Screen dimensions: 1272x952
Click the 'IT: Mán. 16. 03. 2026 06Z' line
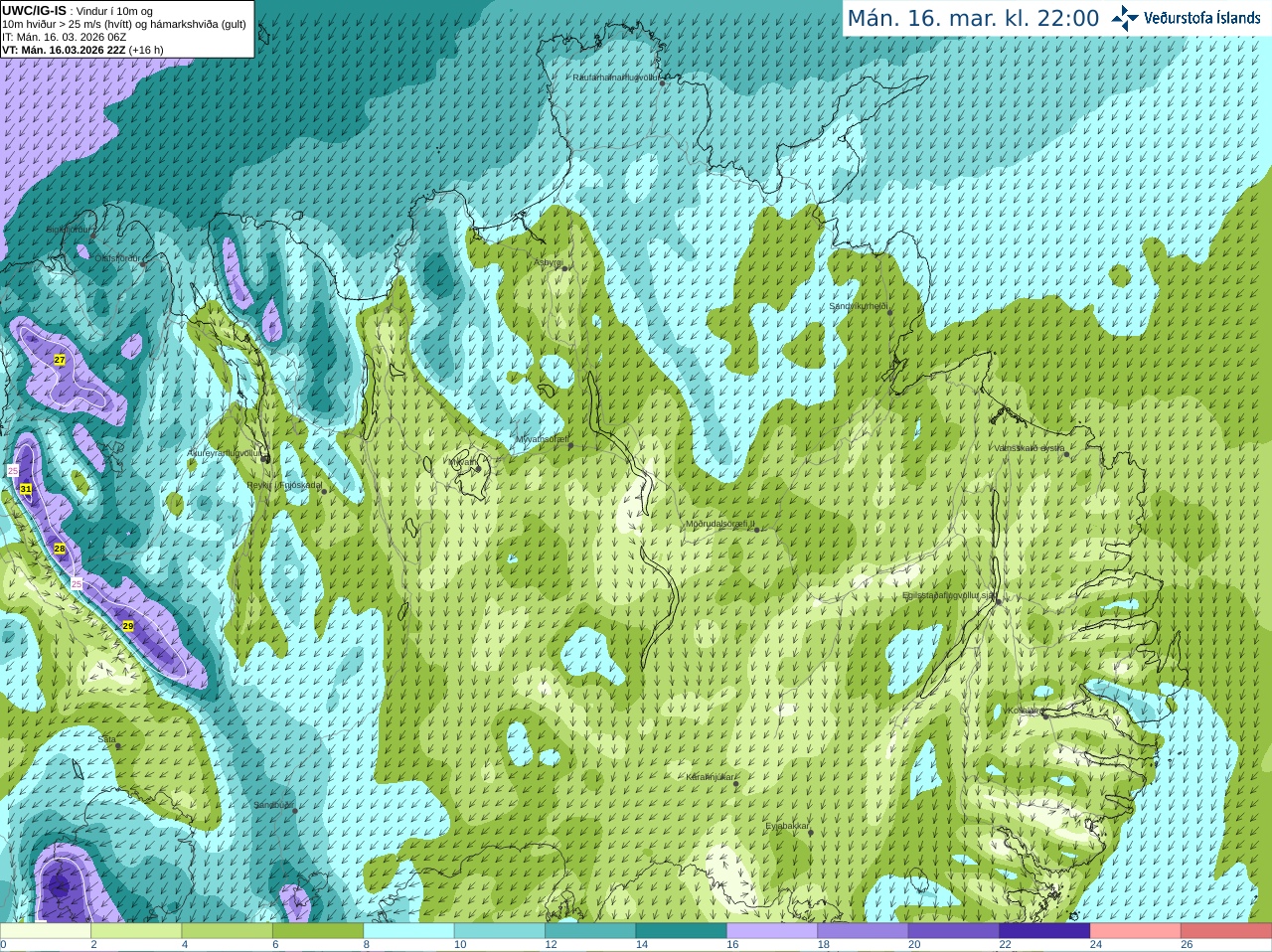65,37
